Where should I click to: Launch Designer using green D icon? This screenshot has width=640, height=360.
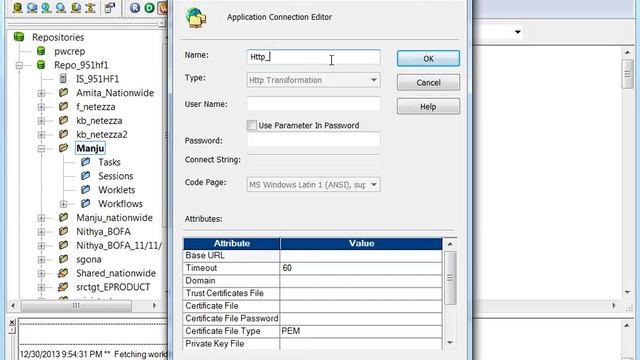click(x=149, y=8)
